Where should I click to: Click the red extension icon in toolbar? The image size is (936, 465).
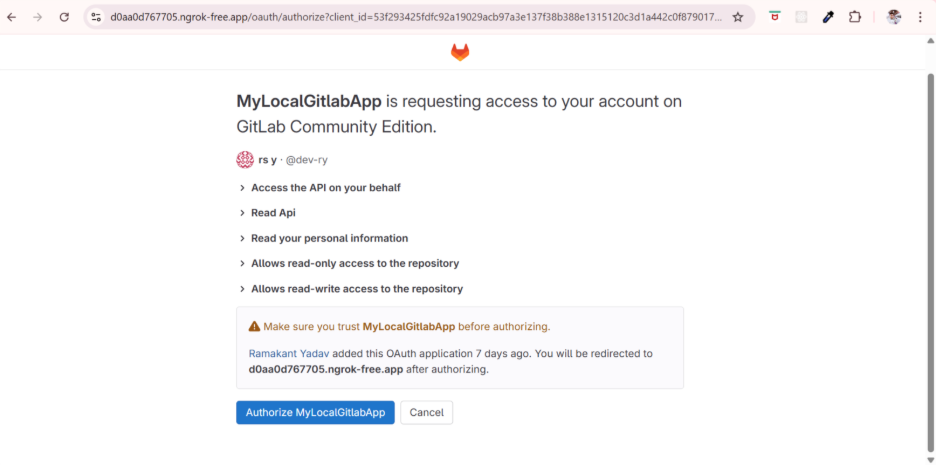click(x=775, y=17)
